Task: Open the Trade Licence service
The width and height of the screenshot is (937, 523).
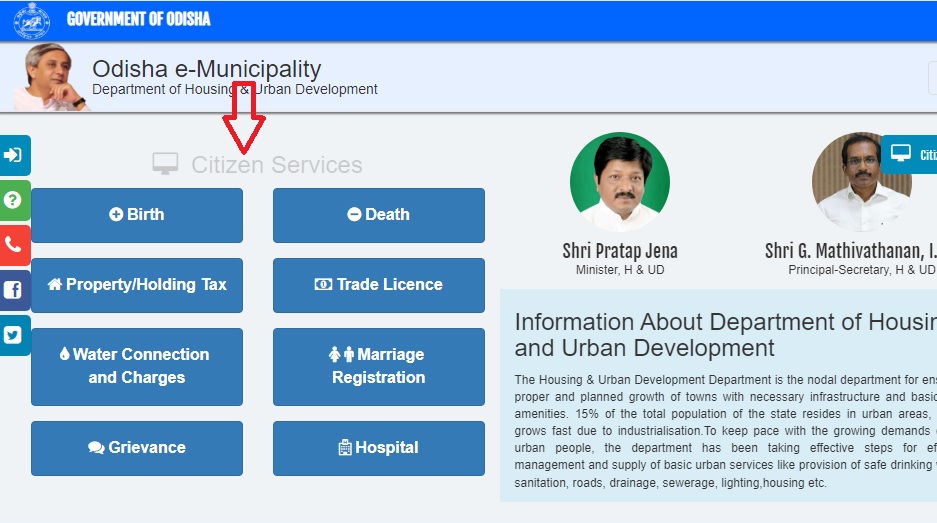Action: click(378, 285)
